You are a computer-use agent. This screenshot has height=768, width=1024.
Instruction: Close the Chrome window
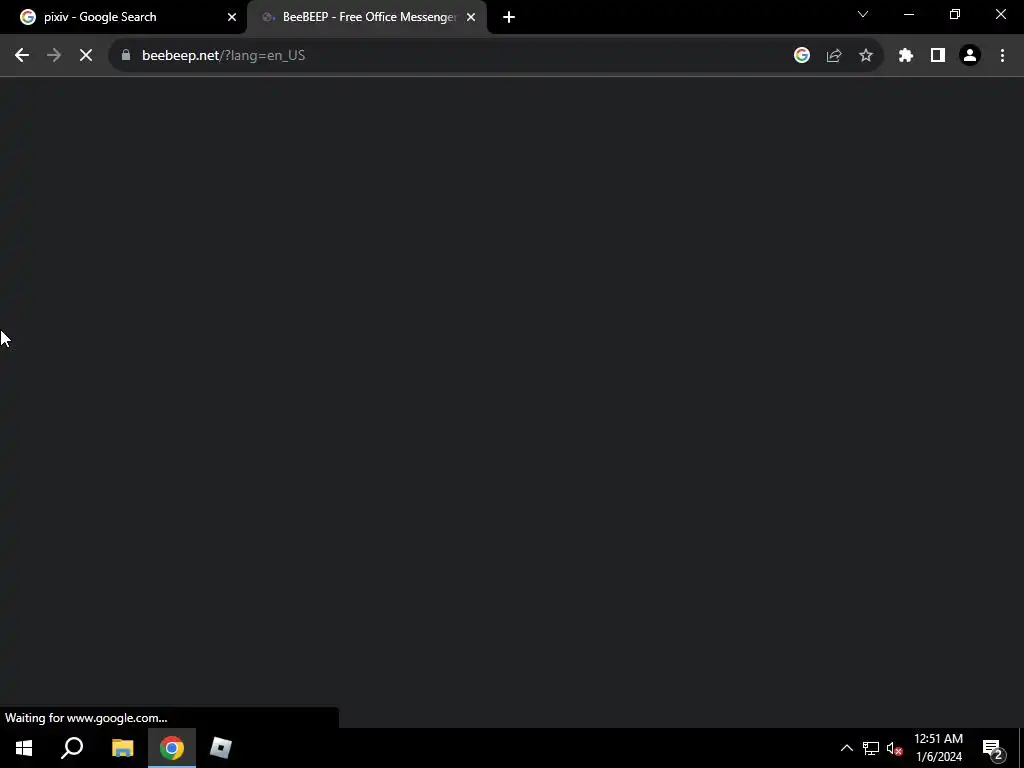(x=1000, y=14)
